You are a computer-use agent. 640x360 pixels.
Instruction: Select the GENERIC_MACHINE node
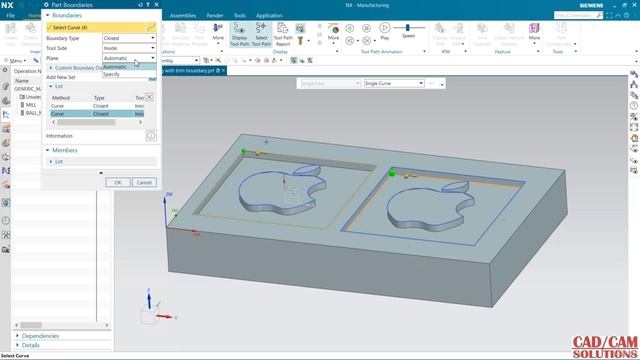click(x=28, y=89)
